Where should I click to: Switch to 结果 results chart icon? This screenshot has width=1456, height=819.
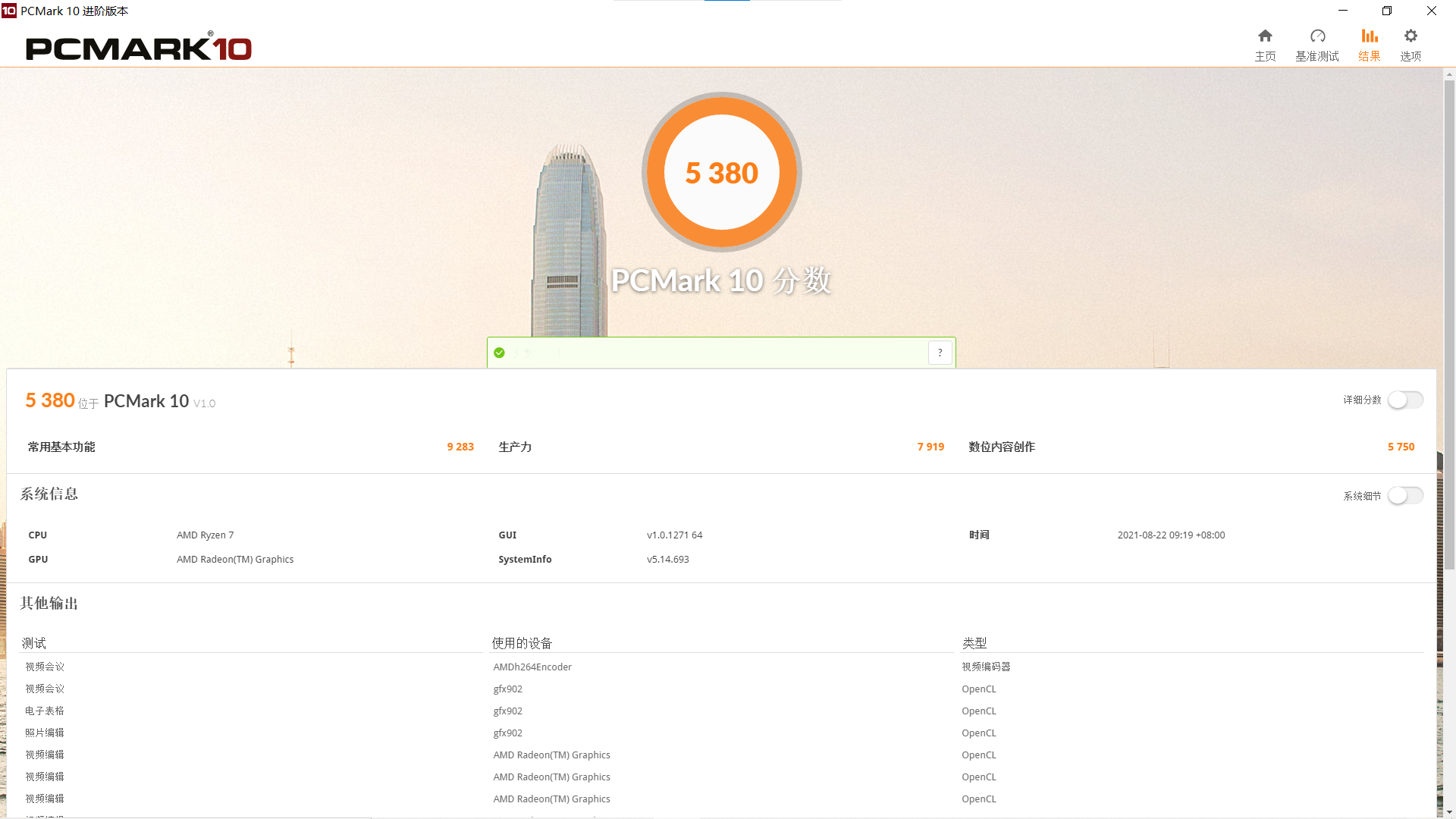[1369, 36]
